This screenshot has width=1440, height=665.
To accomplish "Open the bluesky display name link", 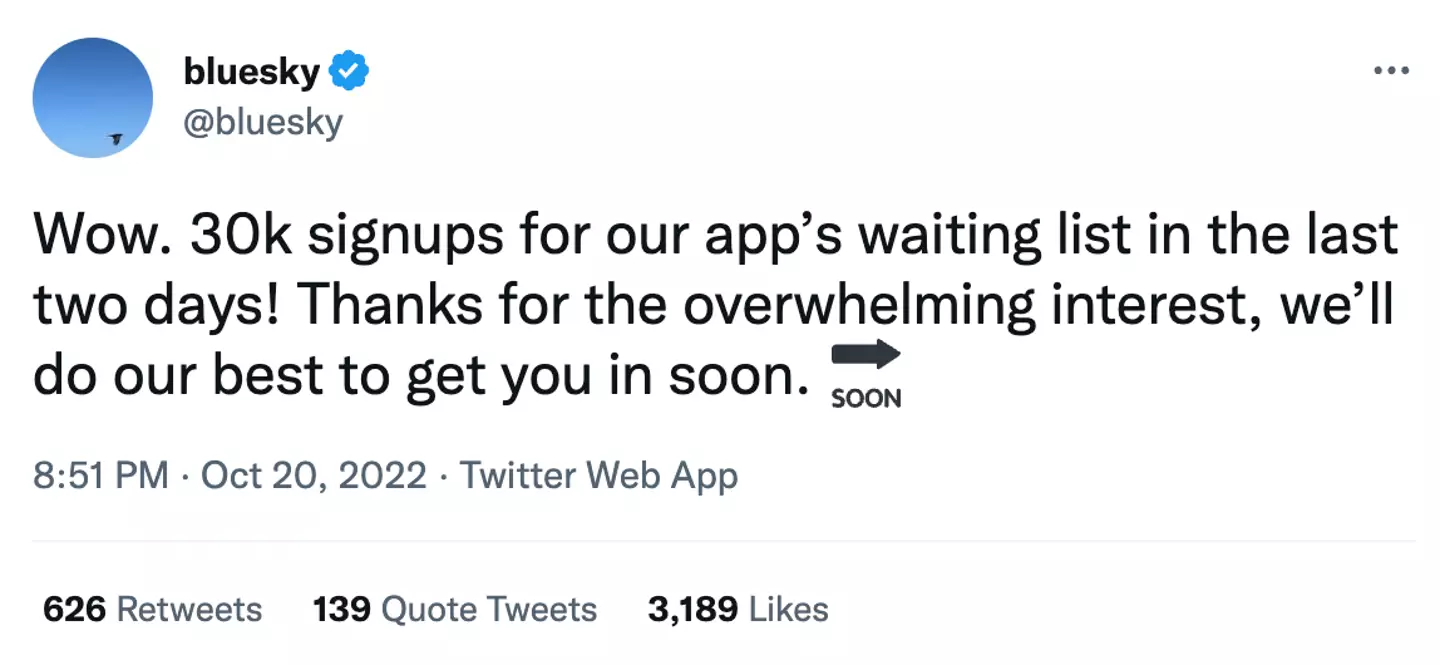I will point(252,72).
